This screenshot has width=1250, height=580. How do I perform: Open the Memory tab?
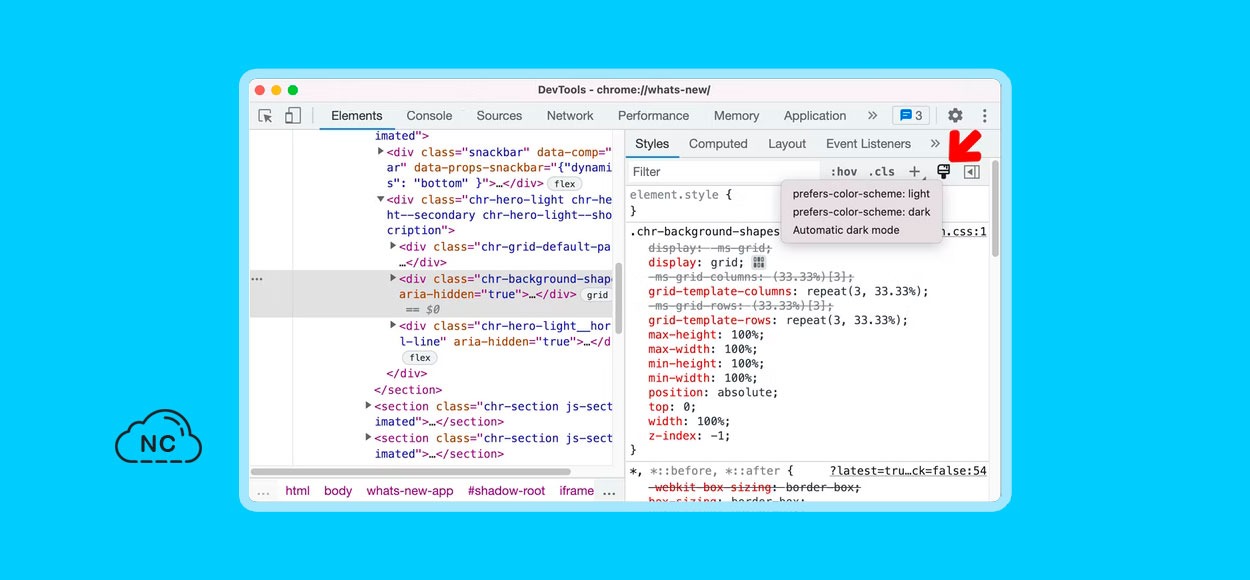point(737,116)
